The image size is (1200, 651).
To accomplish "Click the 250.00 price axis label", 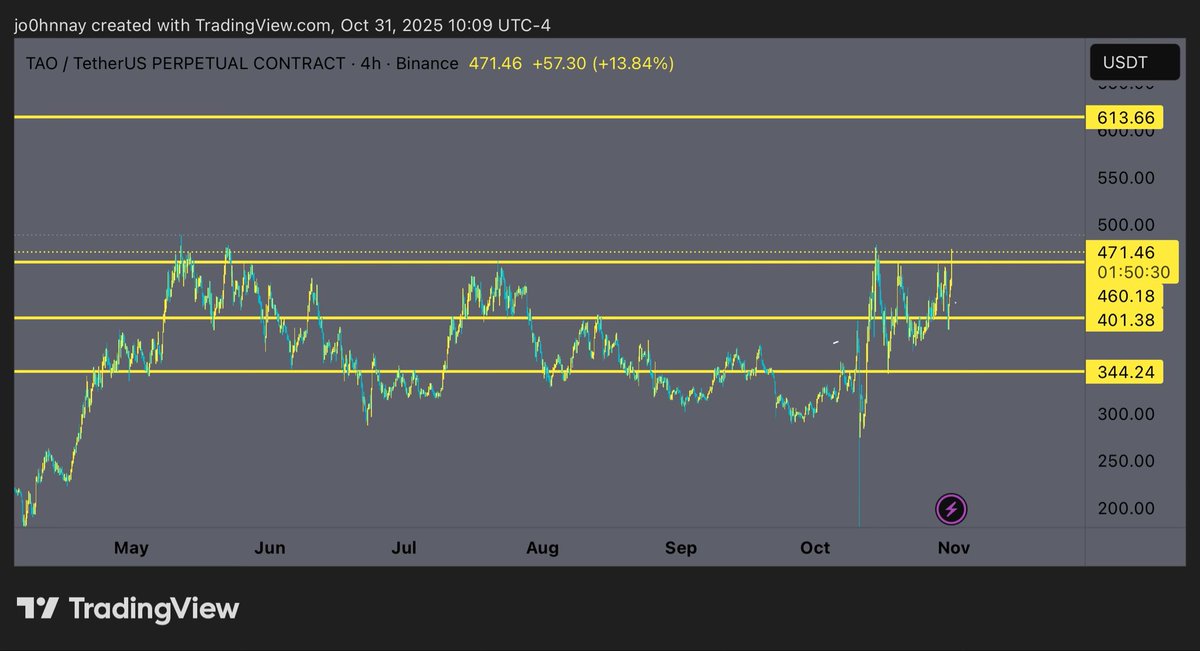I will tap(1125, 461).
